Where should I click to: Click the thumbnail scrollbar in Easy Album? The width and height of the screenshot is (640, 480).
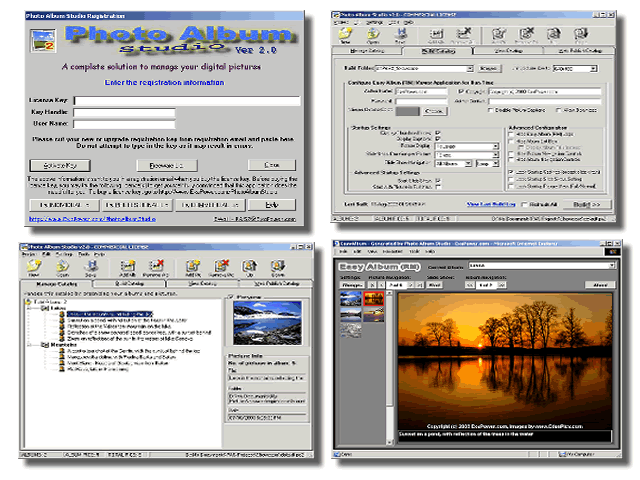point(389,367)
